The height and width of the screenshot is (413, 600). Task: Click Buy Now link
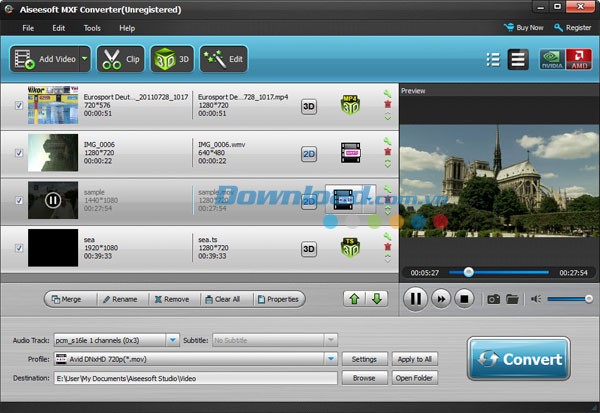coord(523,28)
